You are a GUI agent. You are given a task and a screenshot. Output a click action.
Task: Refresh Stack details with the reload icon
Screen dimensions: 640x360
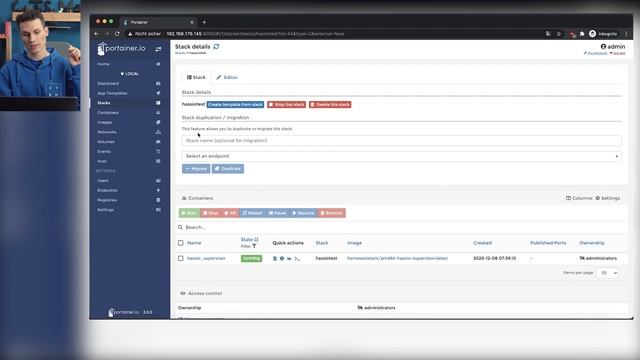coord(216,47)
